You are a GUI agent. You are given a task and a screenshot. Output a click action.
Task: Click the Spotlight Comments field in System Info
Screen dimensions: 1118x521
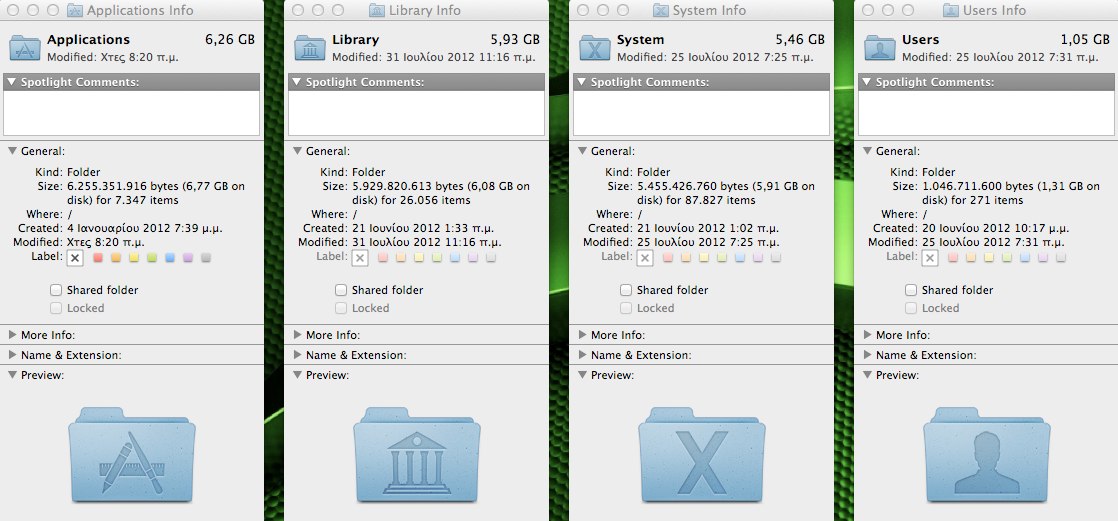(x=702, y=113)
